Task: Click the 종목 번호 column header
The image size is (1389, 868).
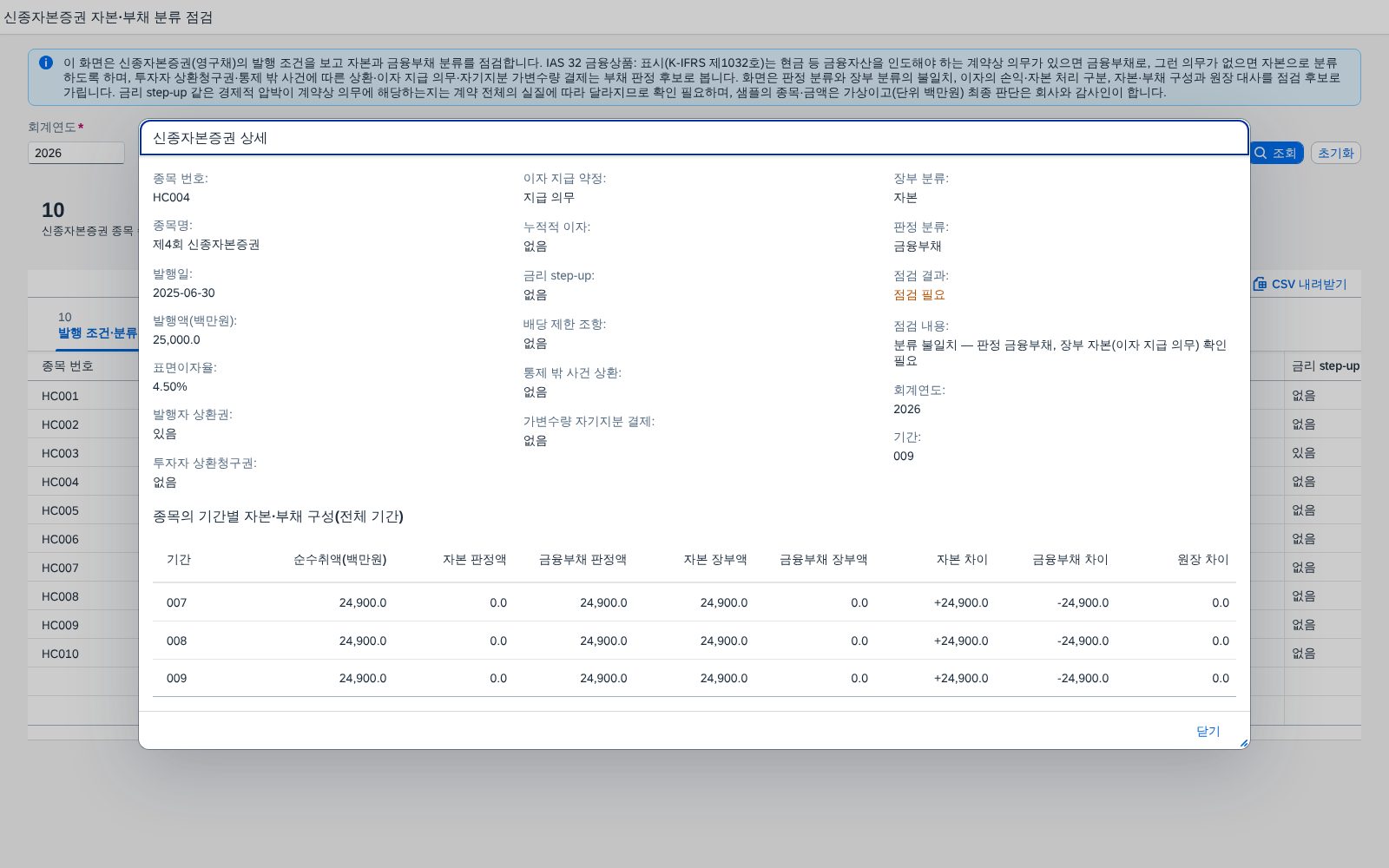Action: pyautogui.click(x=68, y=366)
